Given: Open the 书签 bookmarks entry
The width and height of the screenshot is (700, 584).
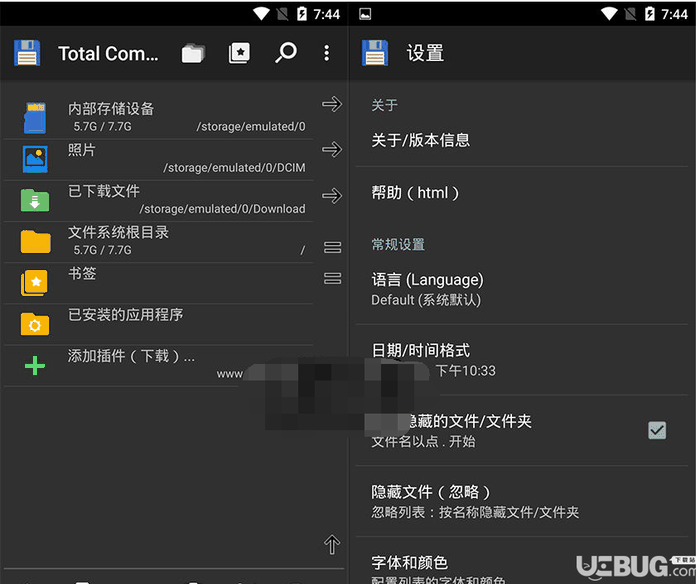Looking at the screenshot, I should tap(158, 283).
